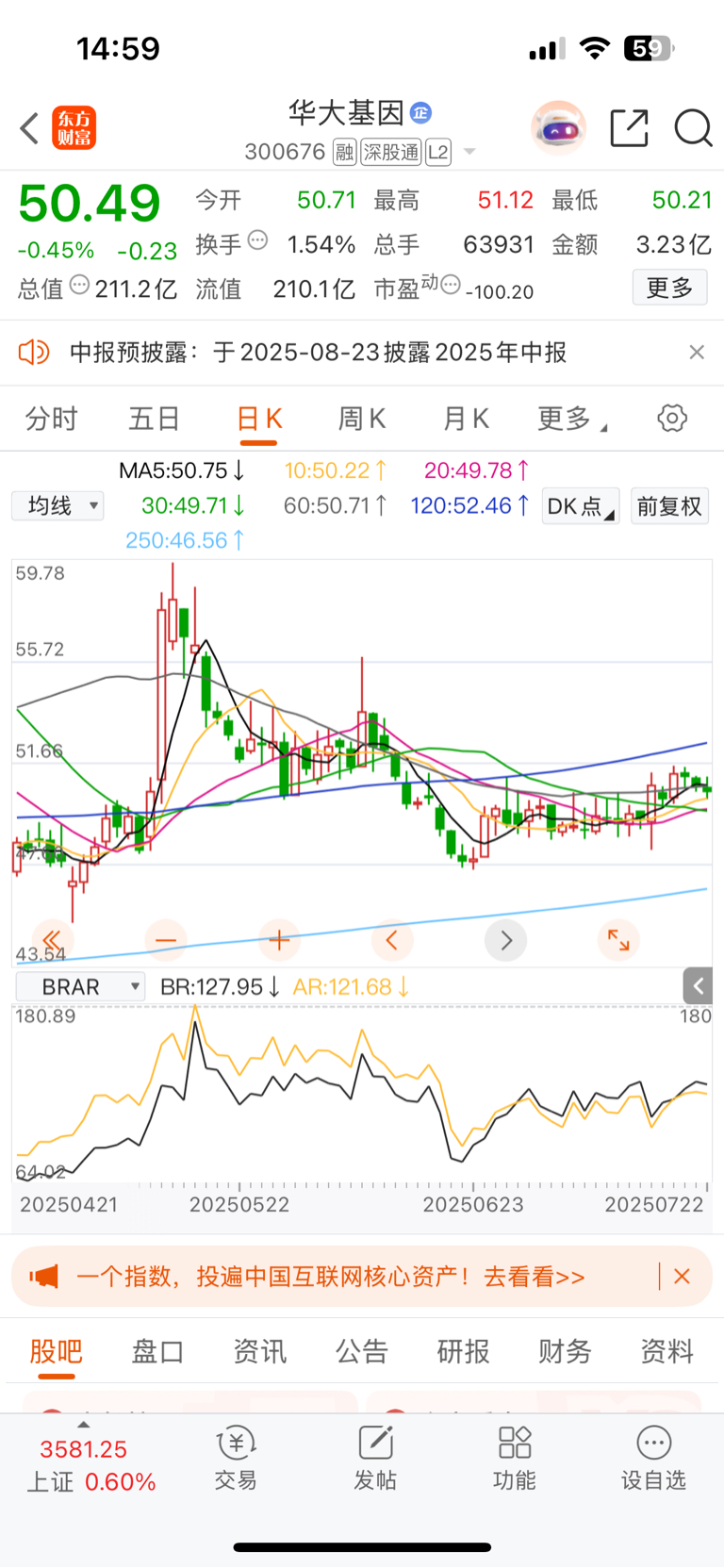Open the 资讯 tab

point(259,1352)
